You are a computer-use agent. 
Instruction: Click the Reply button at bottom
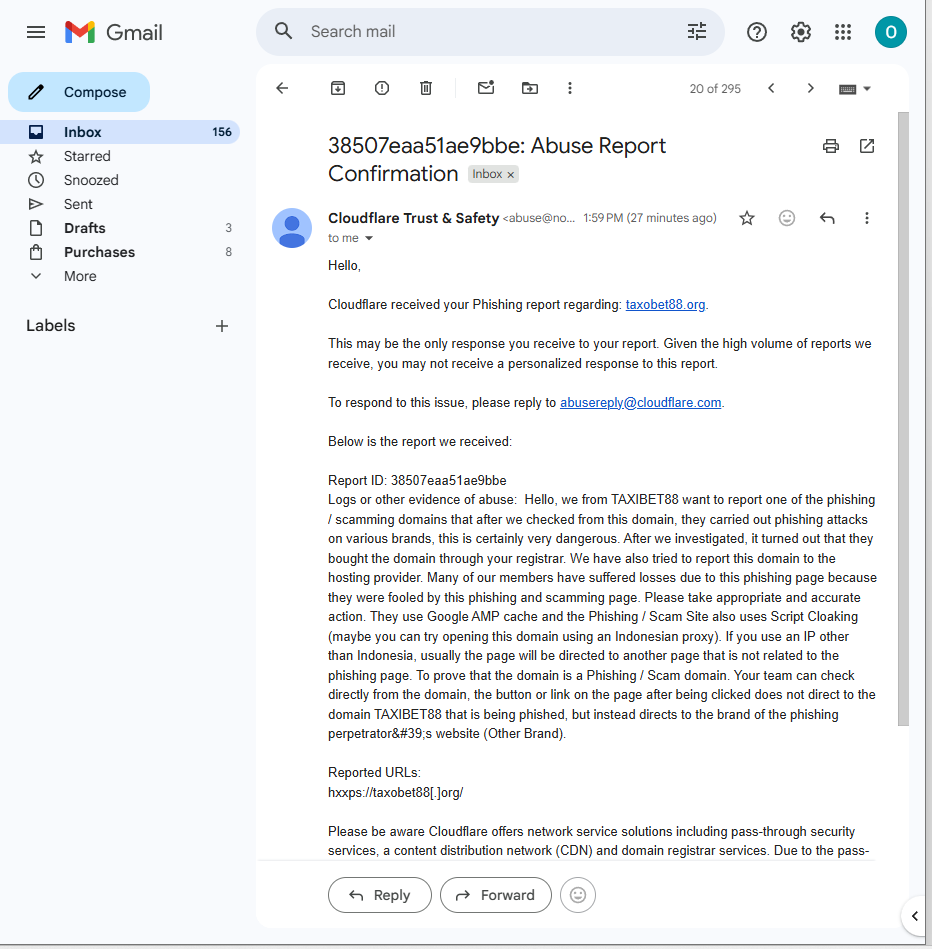point(379,895)
